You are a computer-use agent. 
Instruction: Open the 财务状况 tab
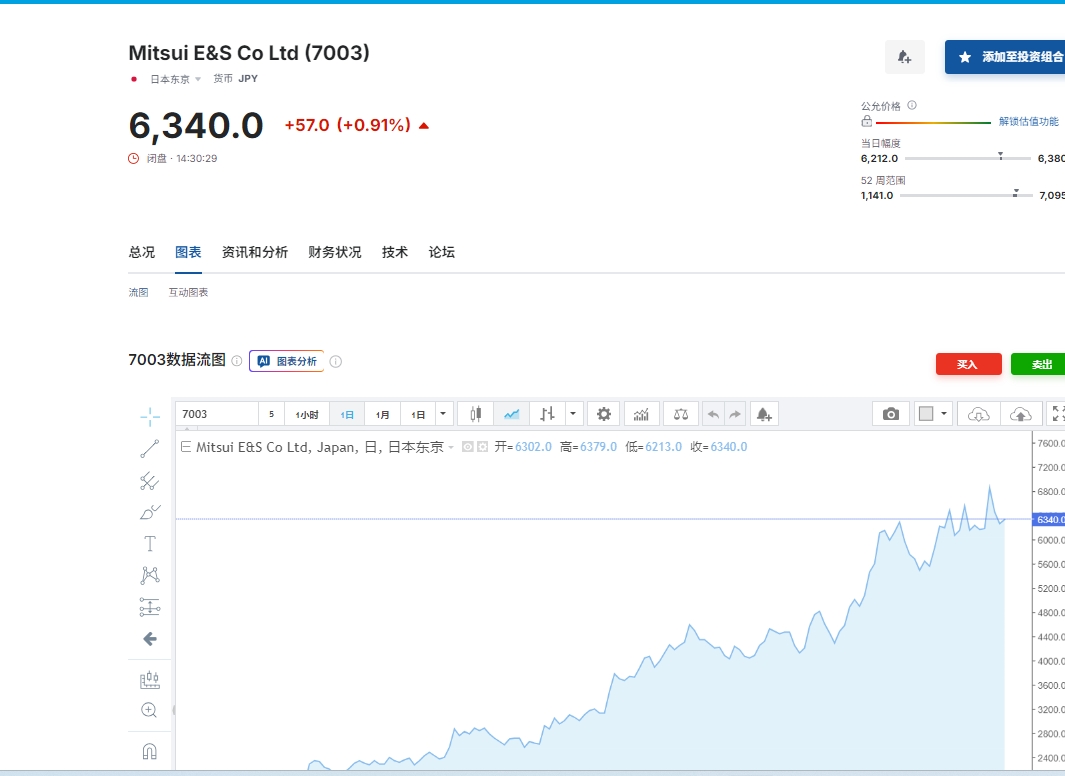click(334, 253)
